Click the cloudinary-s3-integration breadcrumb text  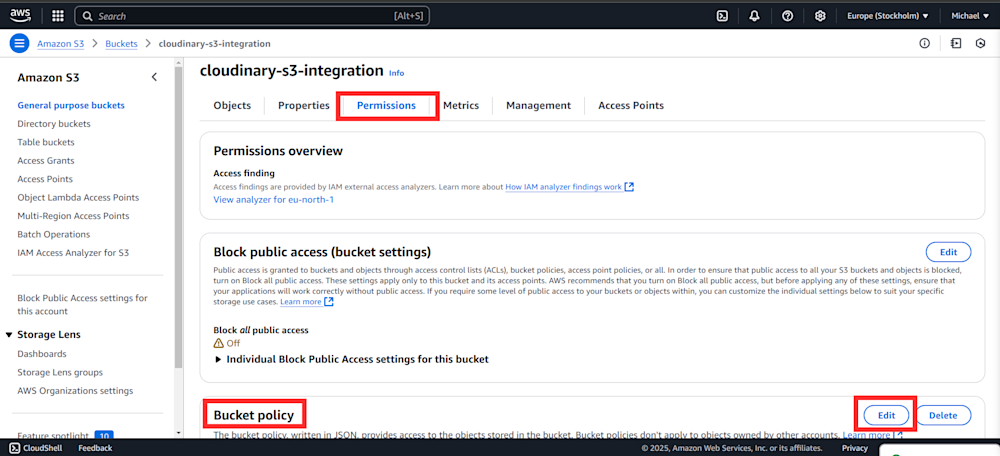pyautogui.click(x=214, y=43)
